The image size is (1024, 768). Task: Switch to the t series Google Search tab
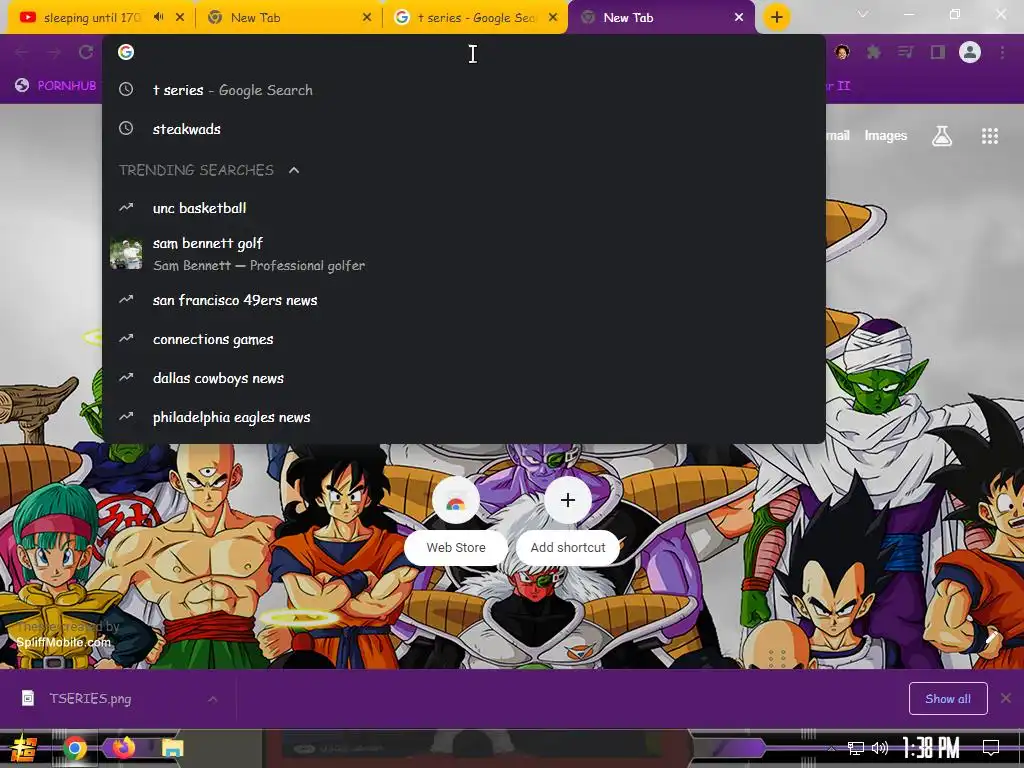(x=475, y=18)
